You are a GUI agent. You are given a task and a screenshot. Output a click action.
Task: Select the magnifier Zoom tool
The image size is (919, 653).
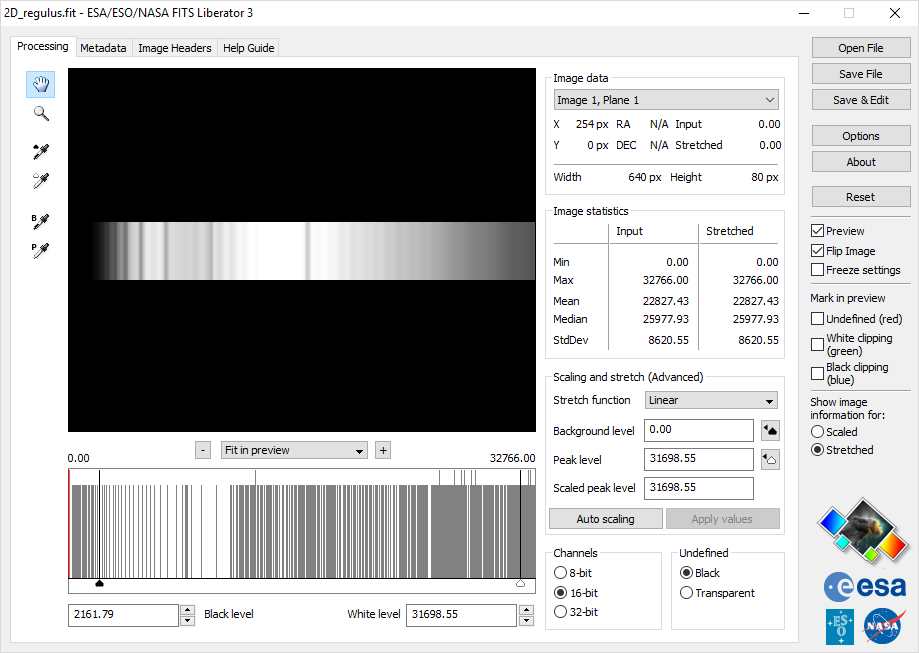pyautogui.click(x=41, y=114)
